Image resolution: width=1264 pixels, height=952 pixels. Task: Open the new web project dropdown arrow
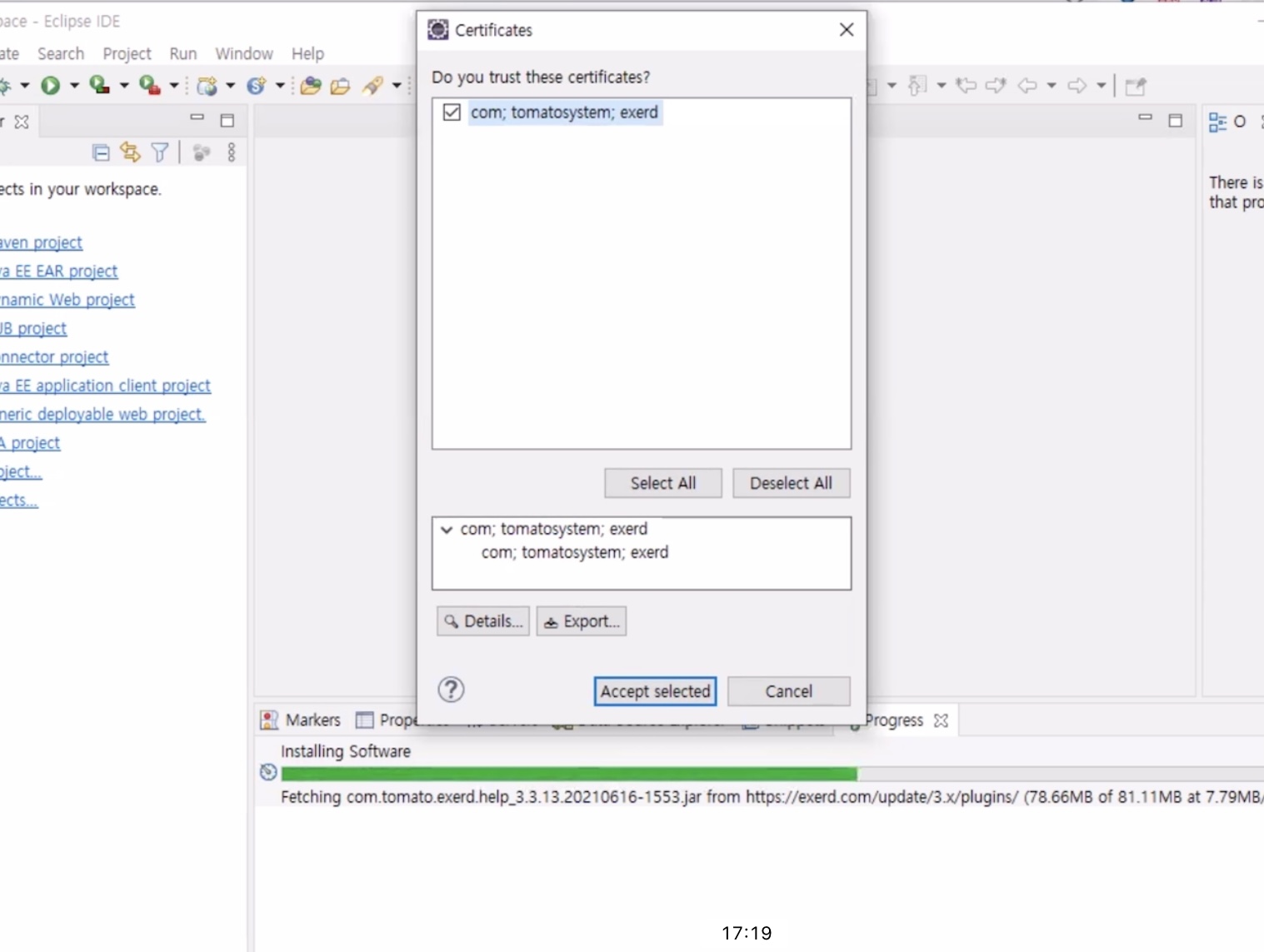tap(231, 85)
